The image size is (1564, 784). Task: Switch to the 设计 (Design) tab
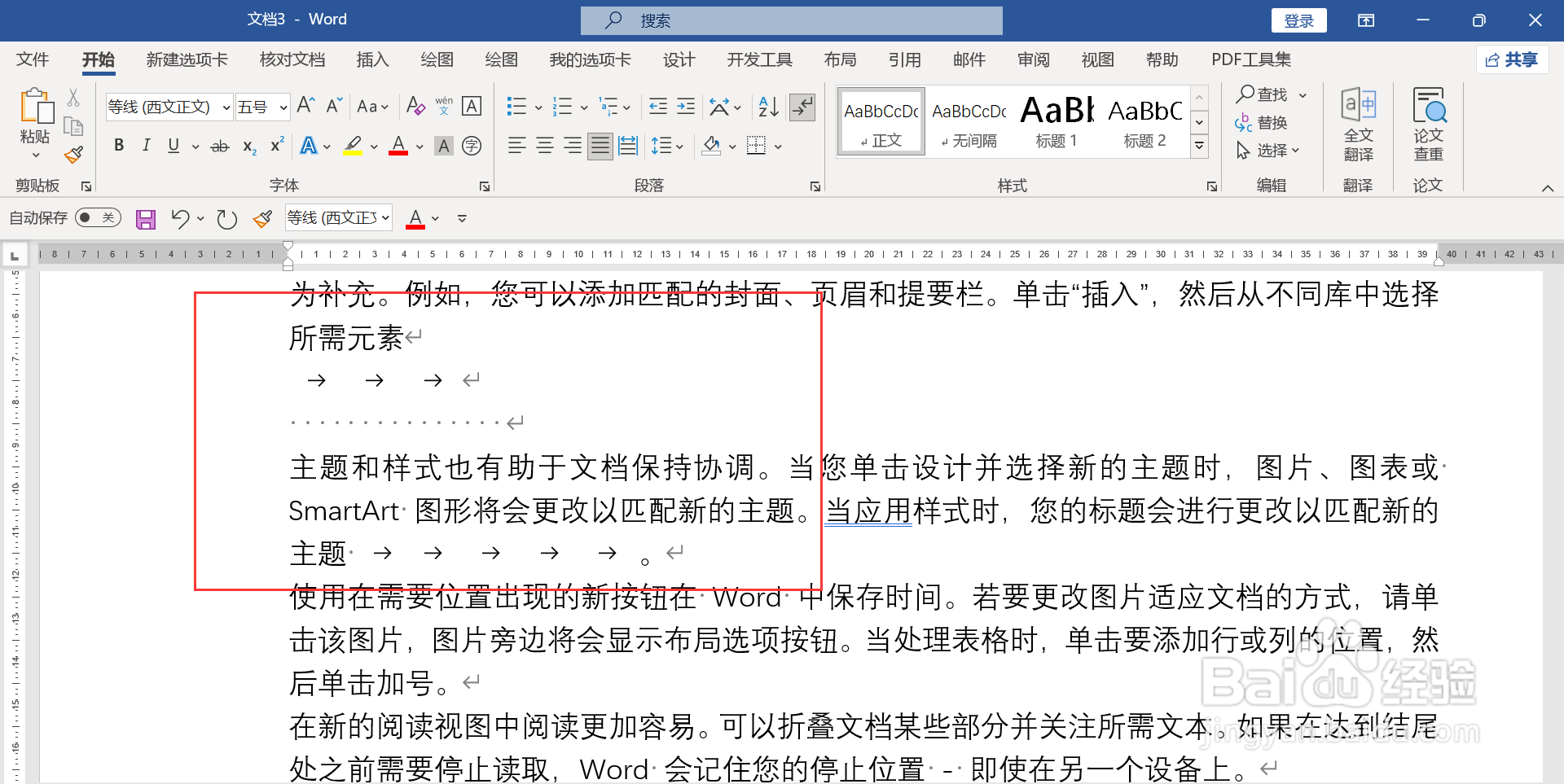point(679,59)
